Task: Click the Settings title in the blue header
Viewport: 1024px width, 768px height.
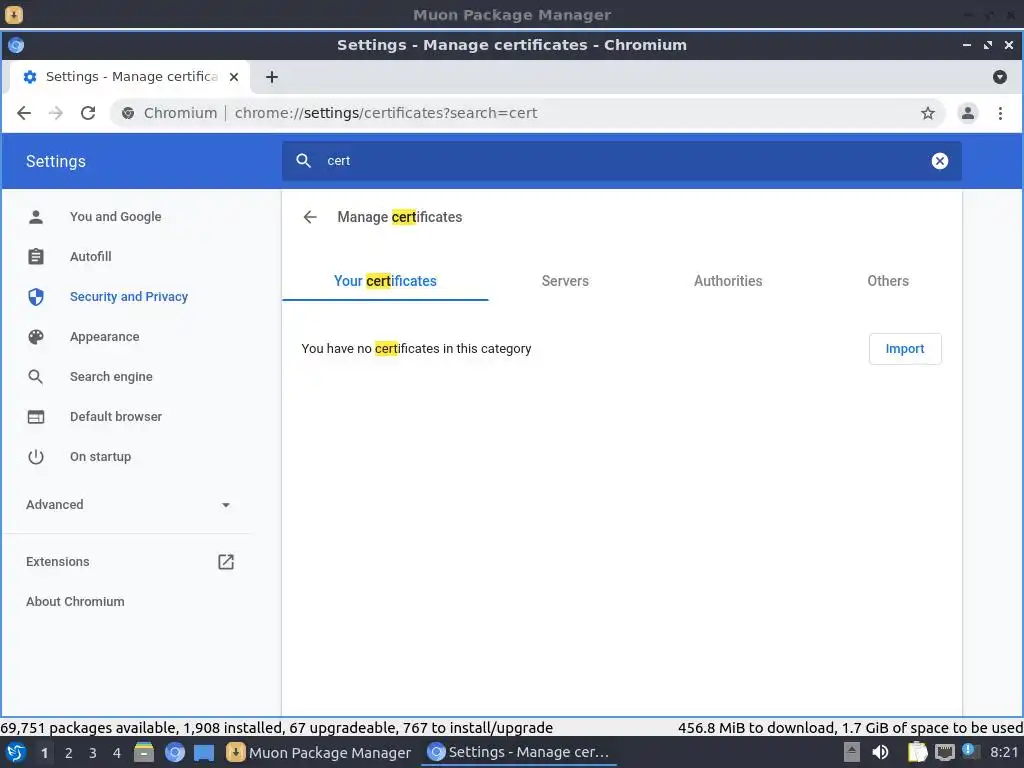Action: pos(56,161)
